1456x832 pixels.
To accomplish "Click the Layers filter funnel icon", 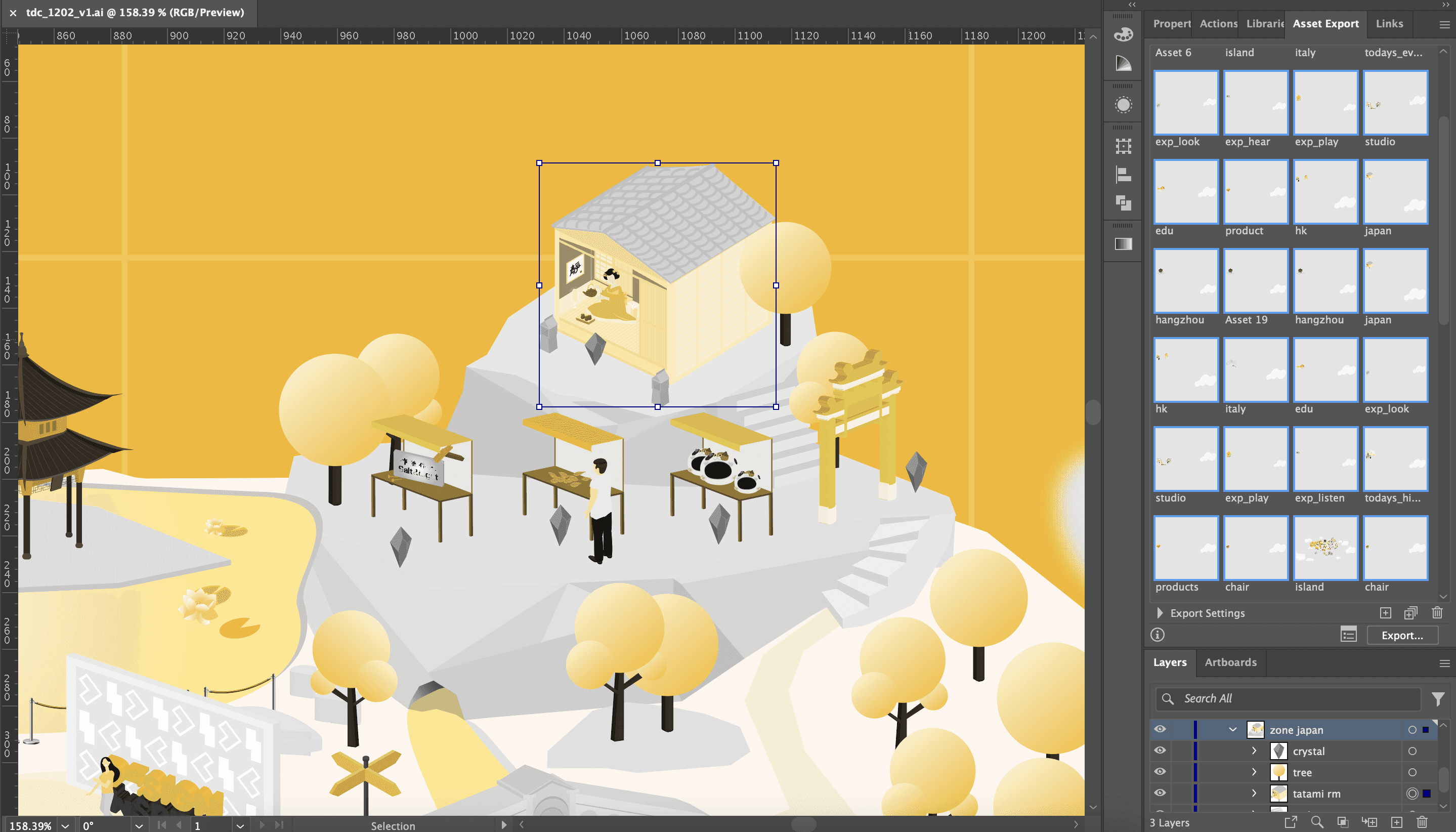I will (x=1438, y=699).
